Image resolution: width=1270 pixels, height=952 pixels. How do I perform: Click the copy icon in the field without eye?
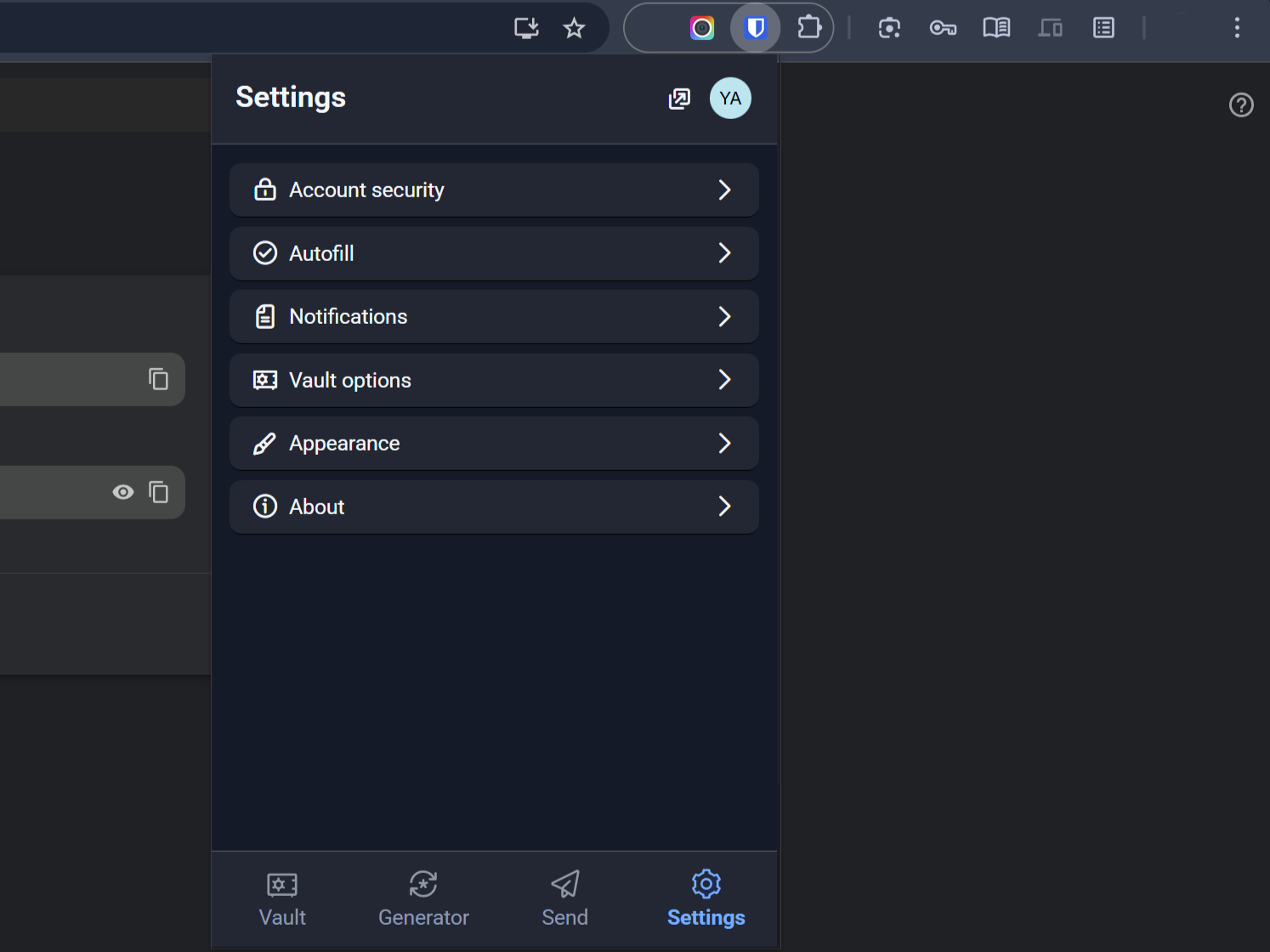[159, 379]
